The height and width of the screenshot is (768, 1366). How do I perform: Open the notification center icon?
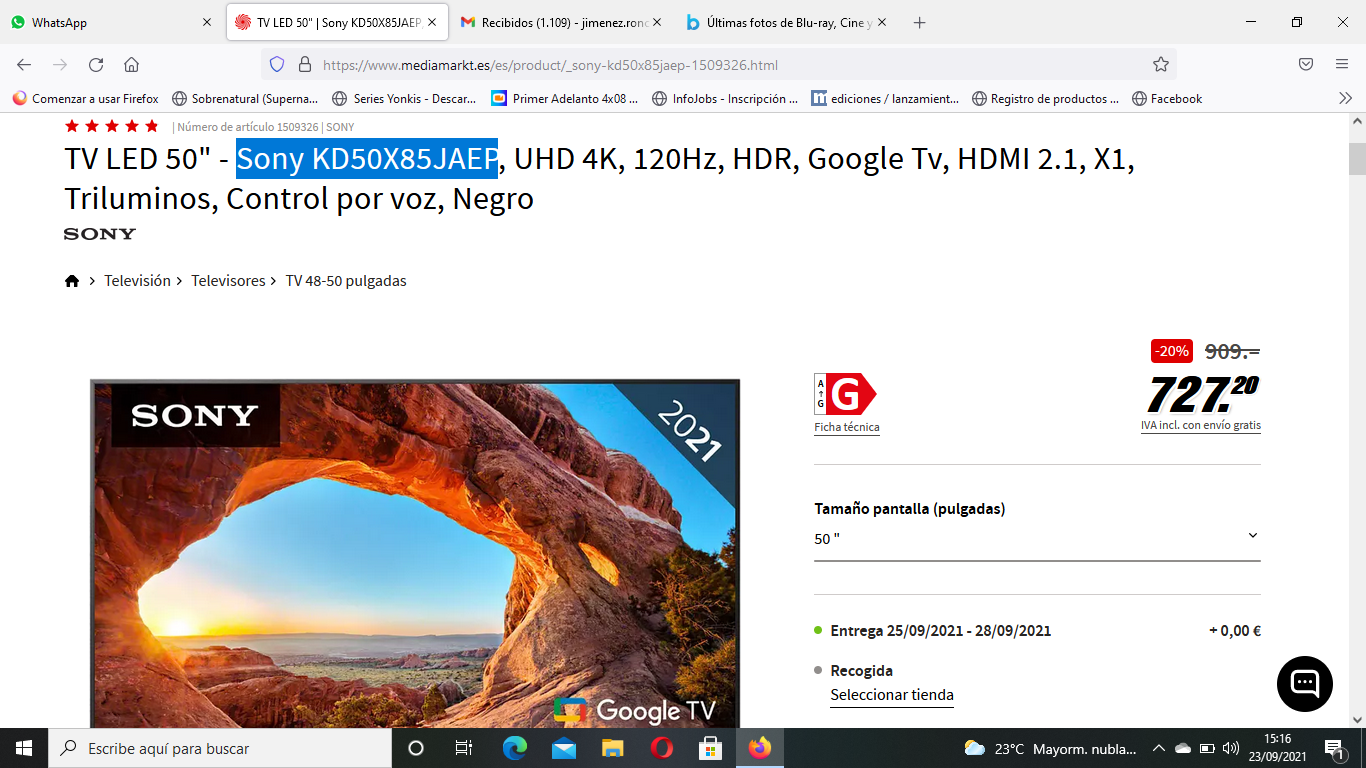point(1334,748)
